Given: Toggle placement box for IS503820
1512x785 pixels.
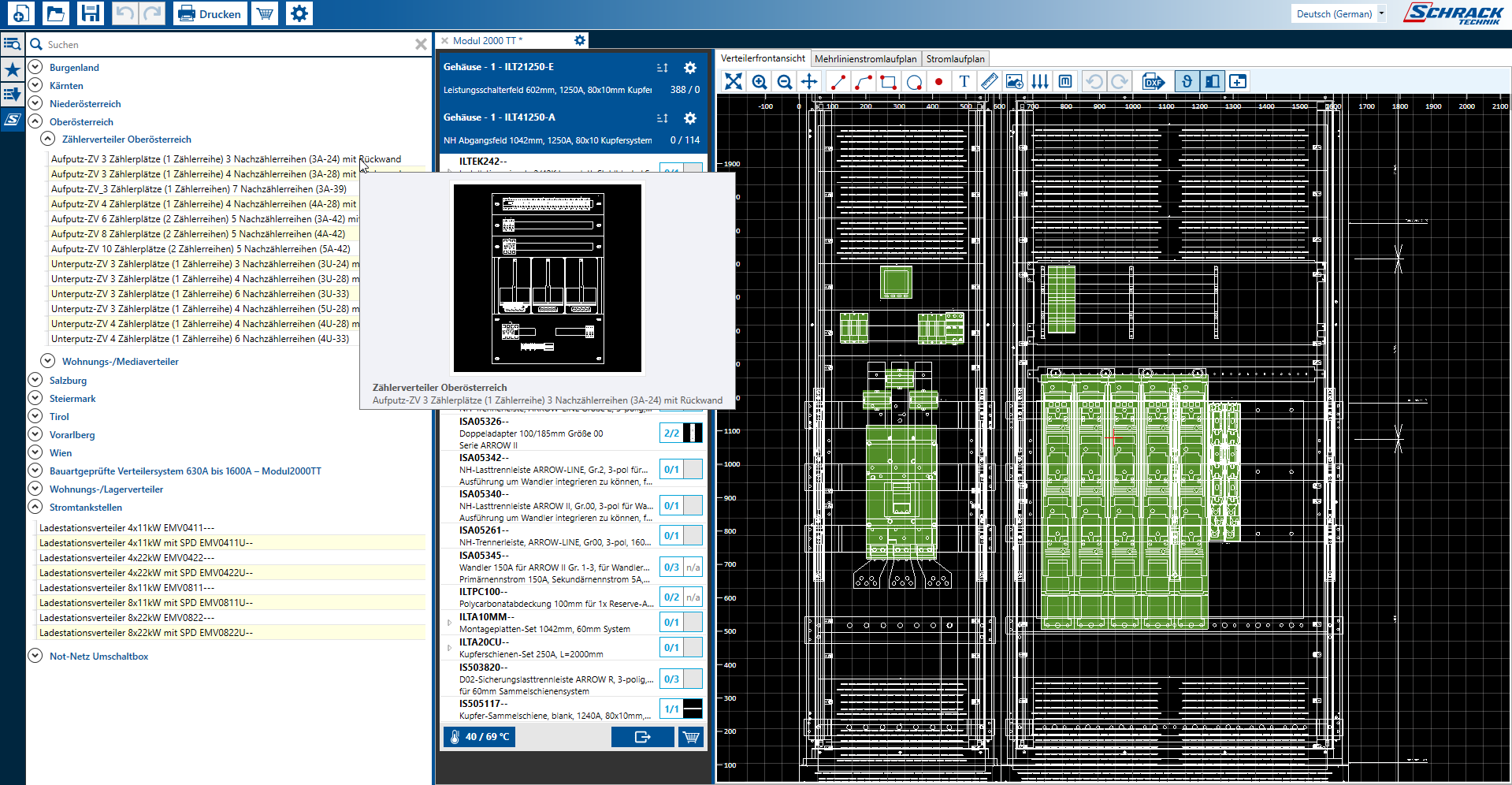Looking at the screenshot, I should [693, 679].
